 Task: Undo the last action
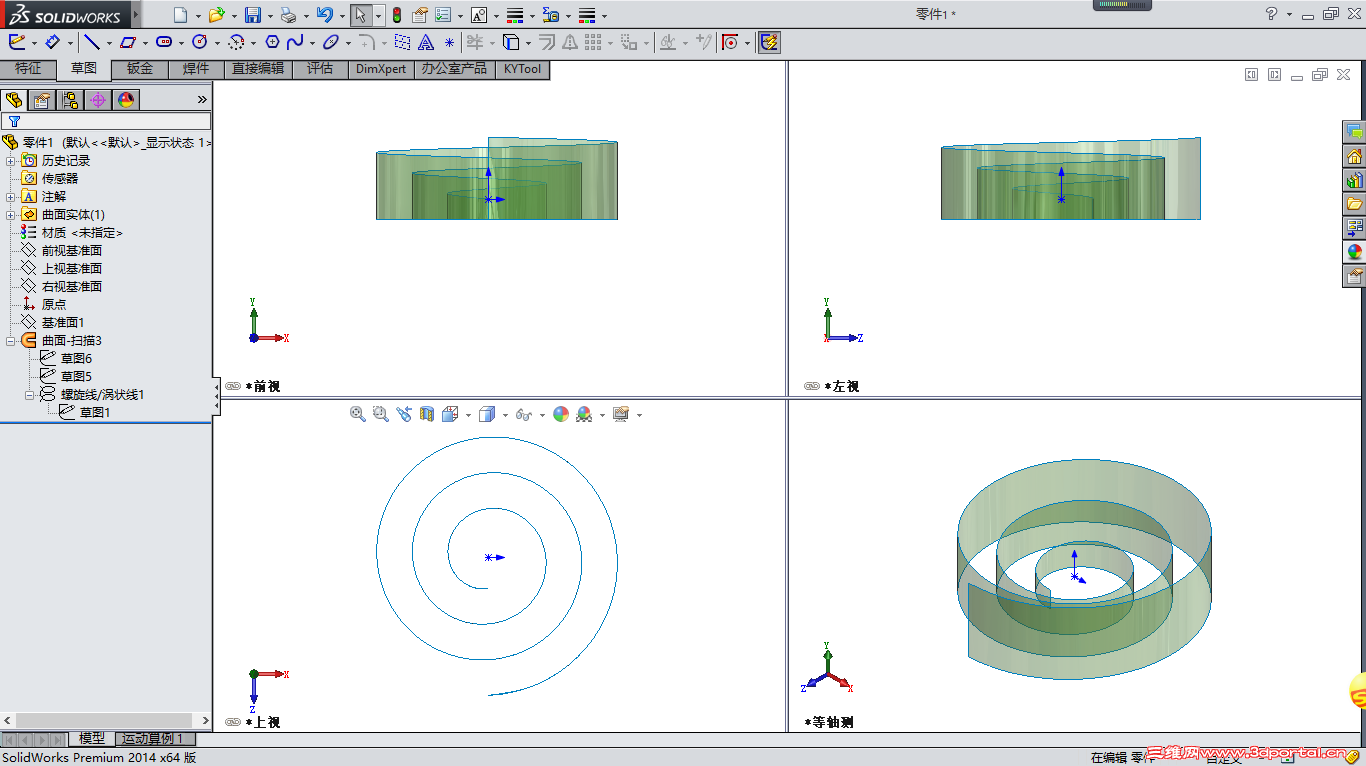324,15
